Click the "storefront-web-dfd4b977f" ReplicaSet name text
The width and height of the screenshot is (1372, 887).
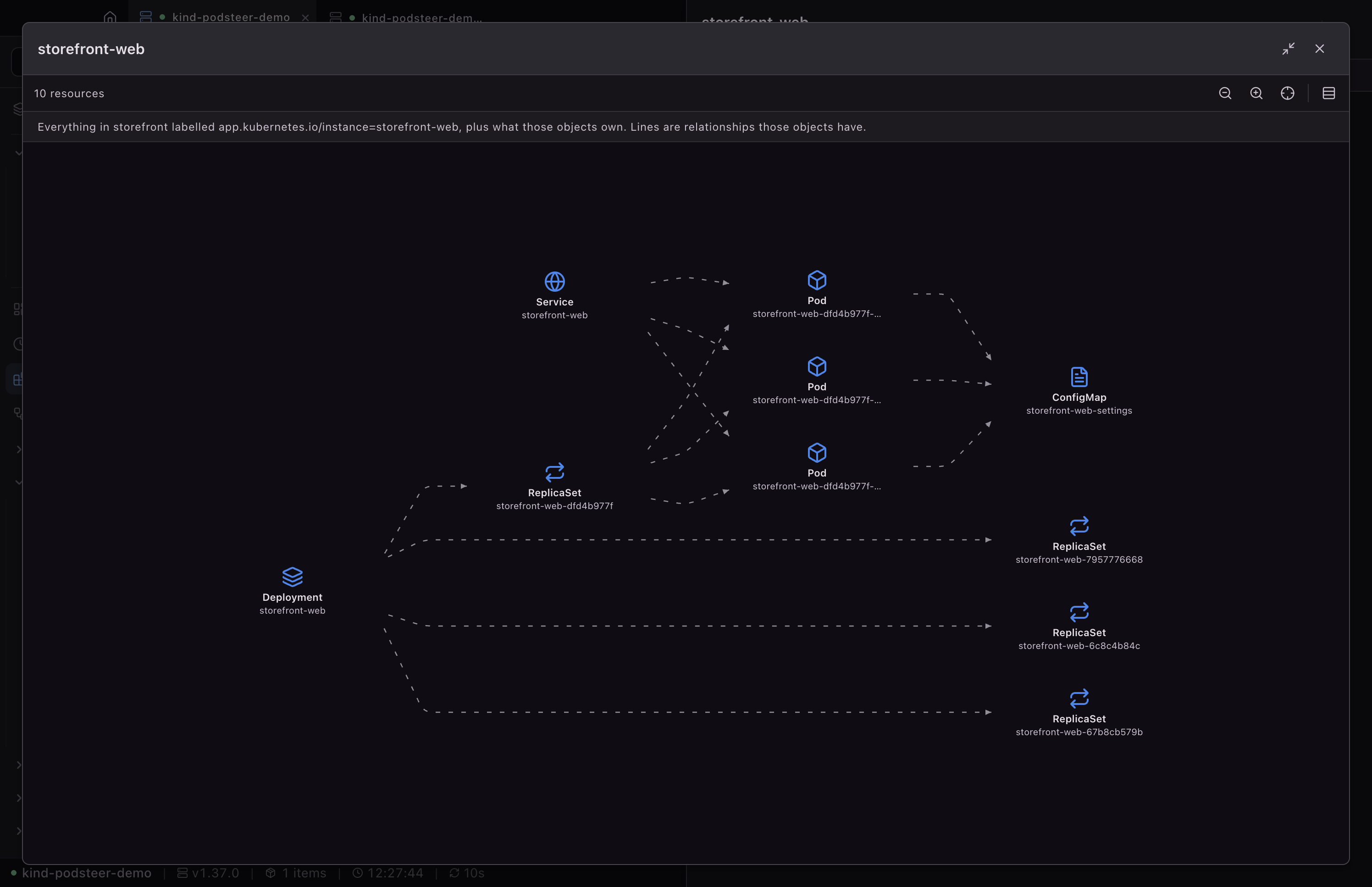554,506
